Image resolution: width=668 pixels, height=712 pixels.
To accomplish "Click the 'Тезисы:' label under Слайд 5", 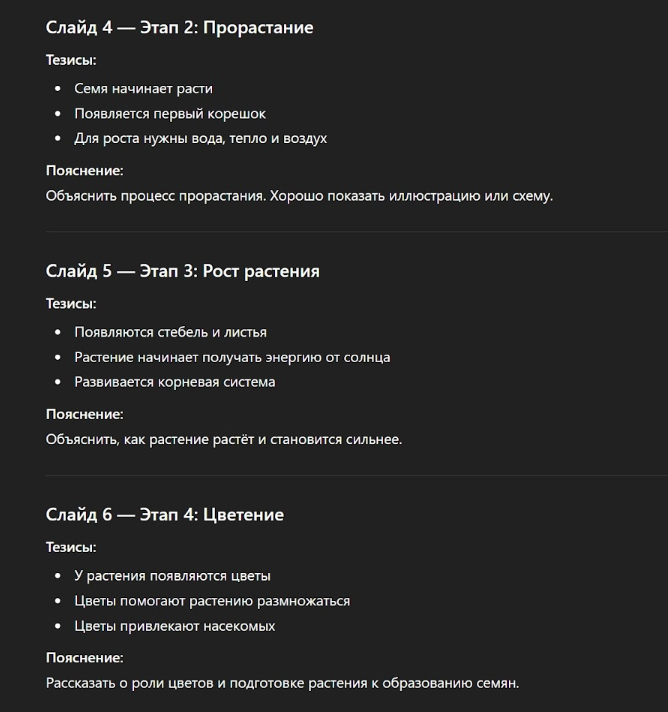I will pos(71,304).
